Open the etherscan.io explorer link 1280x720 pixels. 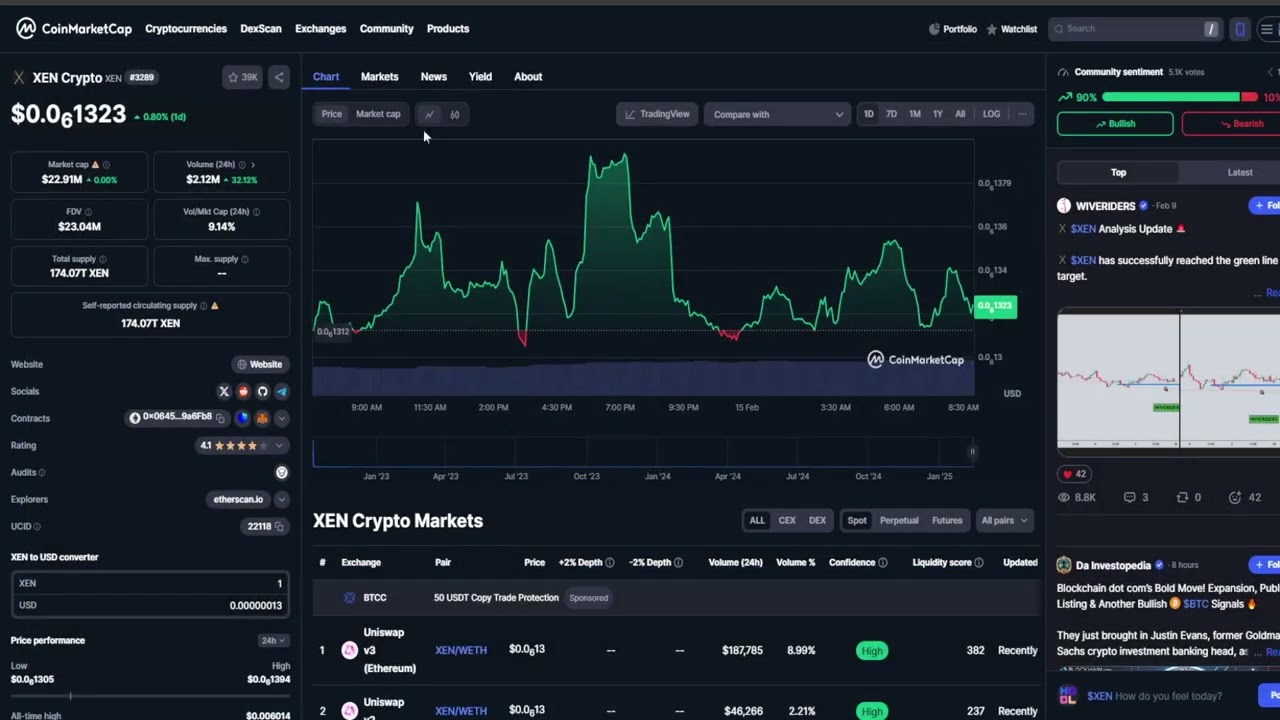pos(238,499)
